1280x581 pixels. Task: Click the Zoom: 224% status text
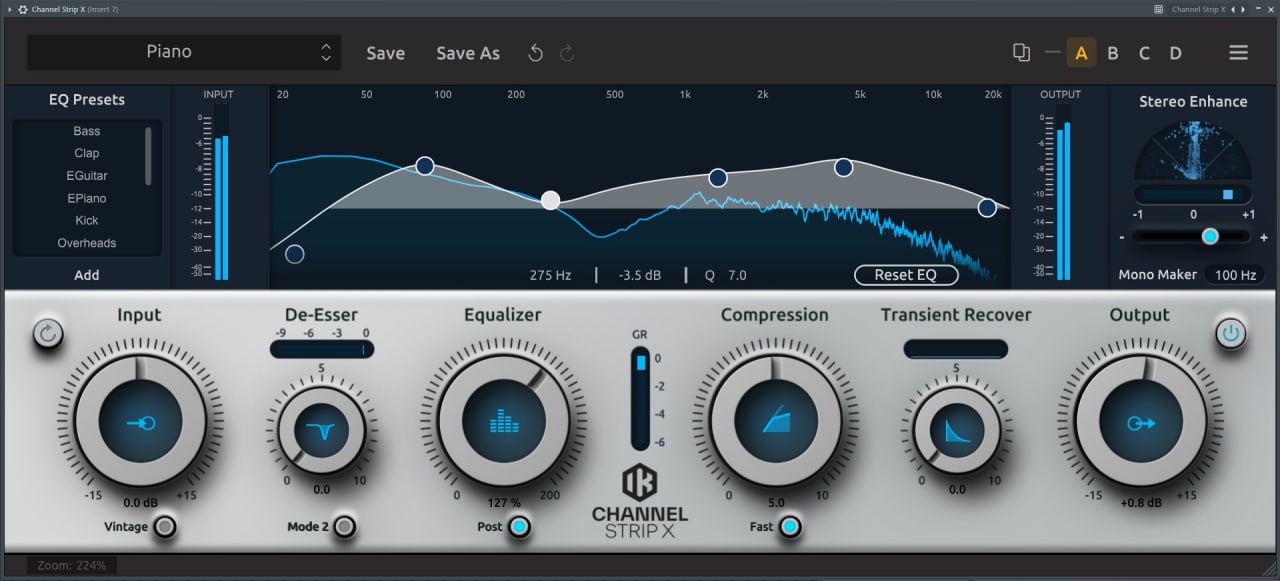[71, 565]
